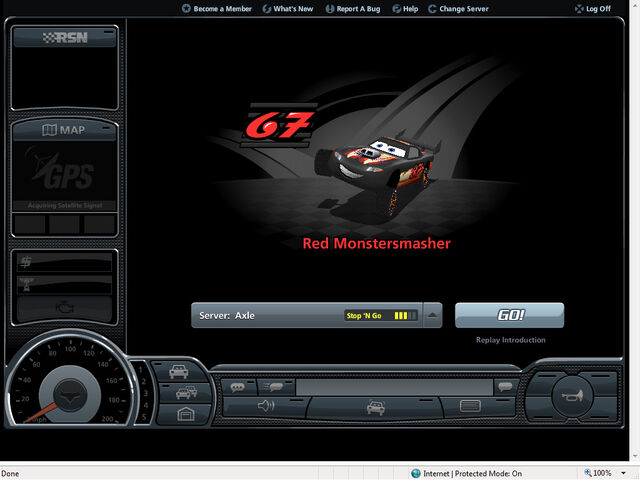Click the chat bubble with dots icon

pos(238,387)
